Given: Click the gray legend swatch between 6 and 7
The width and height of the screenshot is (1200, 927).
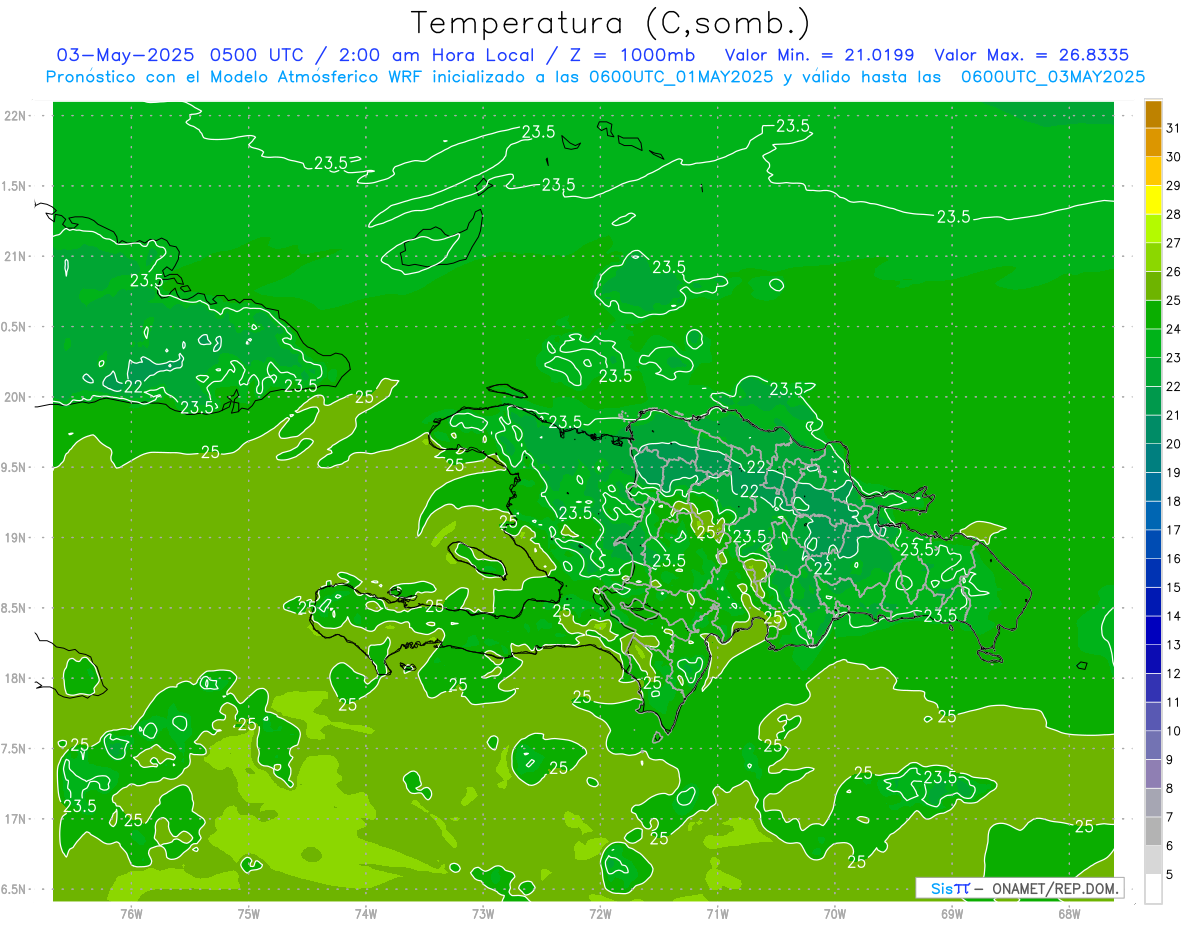Looking at the screenshot, I should [1154, 831].
